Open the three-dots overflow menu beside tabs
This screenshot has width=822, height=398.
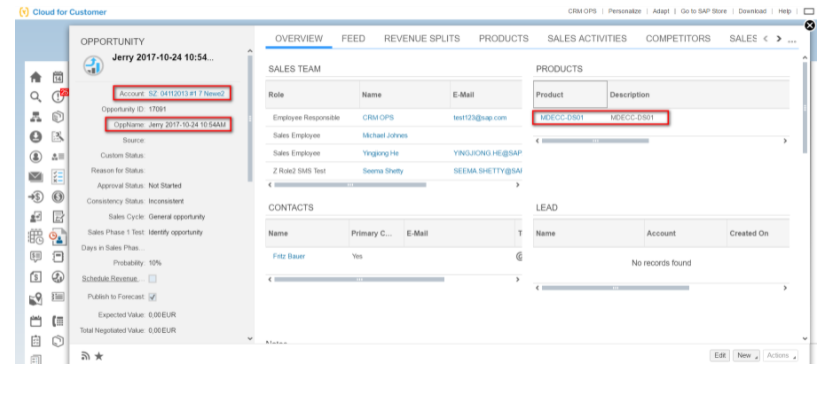tap(792, 40)
